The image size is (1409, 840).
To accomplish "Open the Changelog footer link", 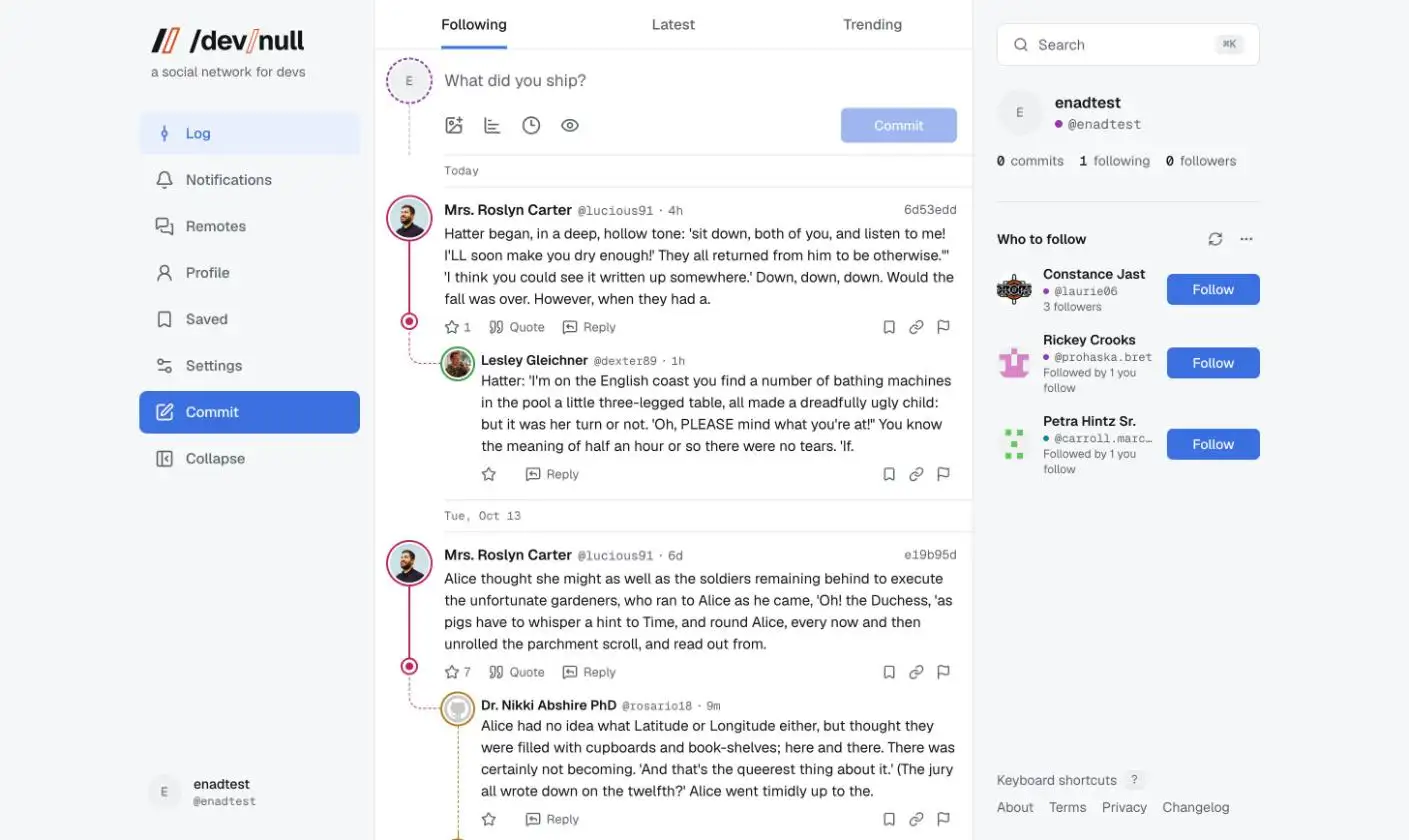I will (1196, 807).
